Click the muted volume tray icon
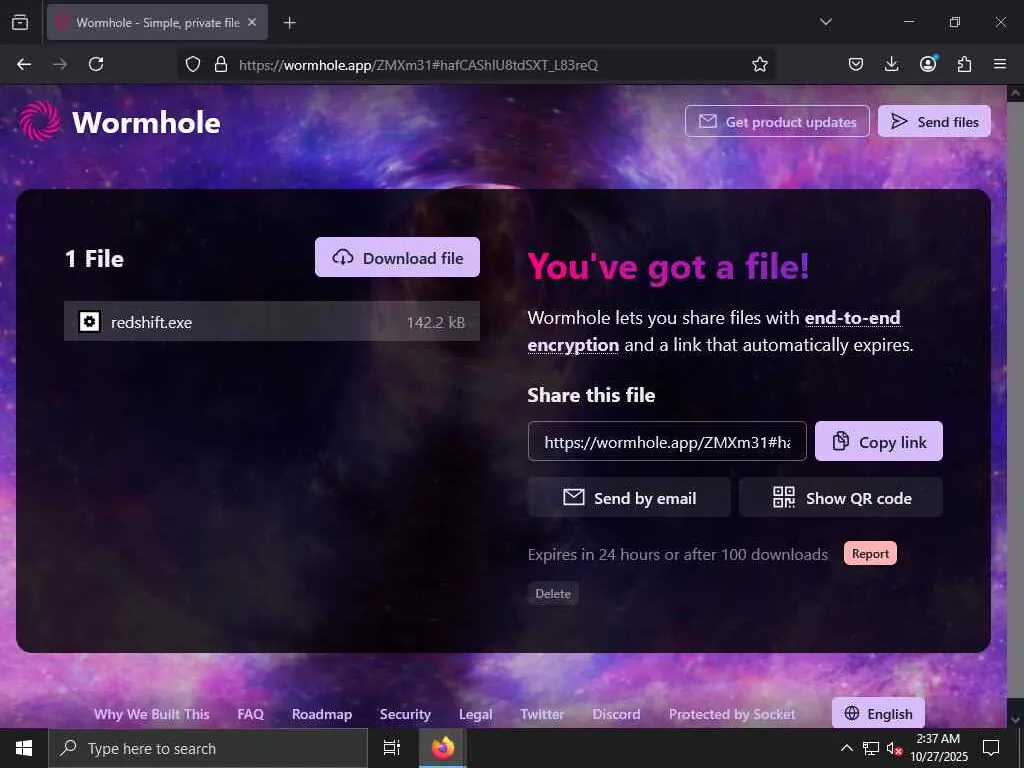 point(894,748)
